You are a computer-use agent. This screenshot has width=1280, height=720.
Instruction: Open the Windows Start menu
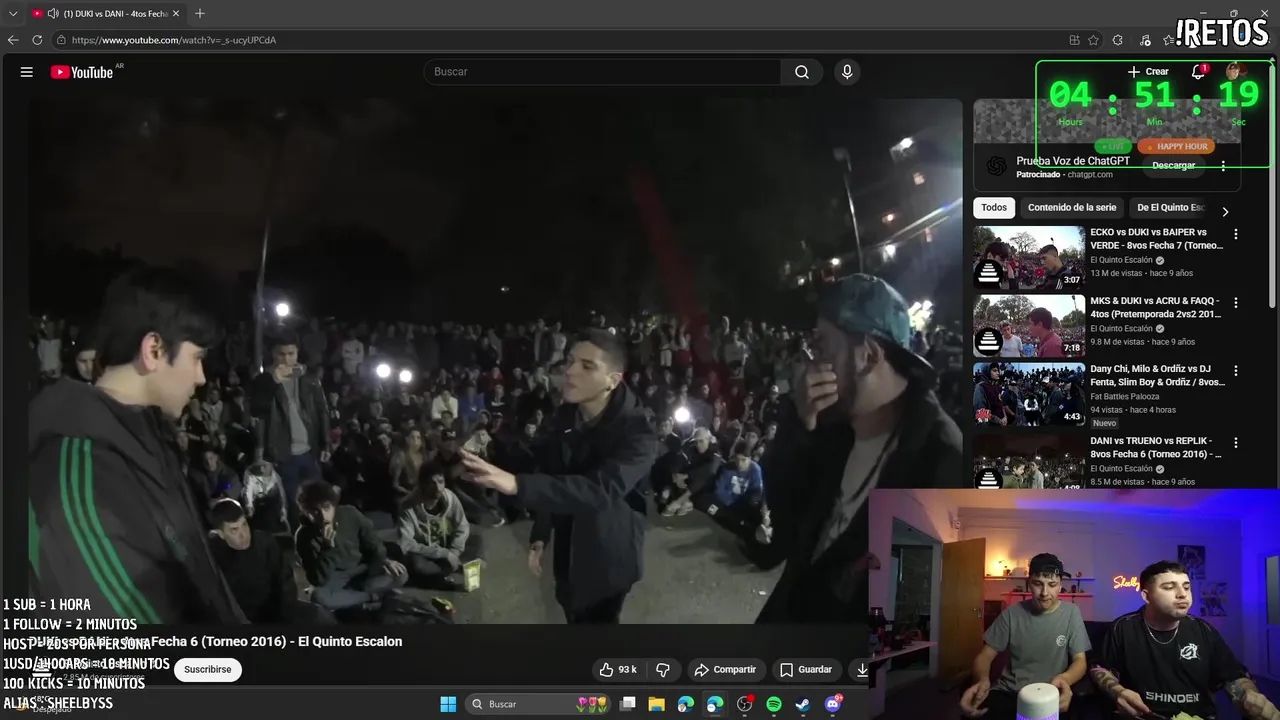point(448,704)
